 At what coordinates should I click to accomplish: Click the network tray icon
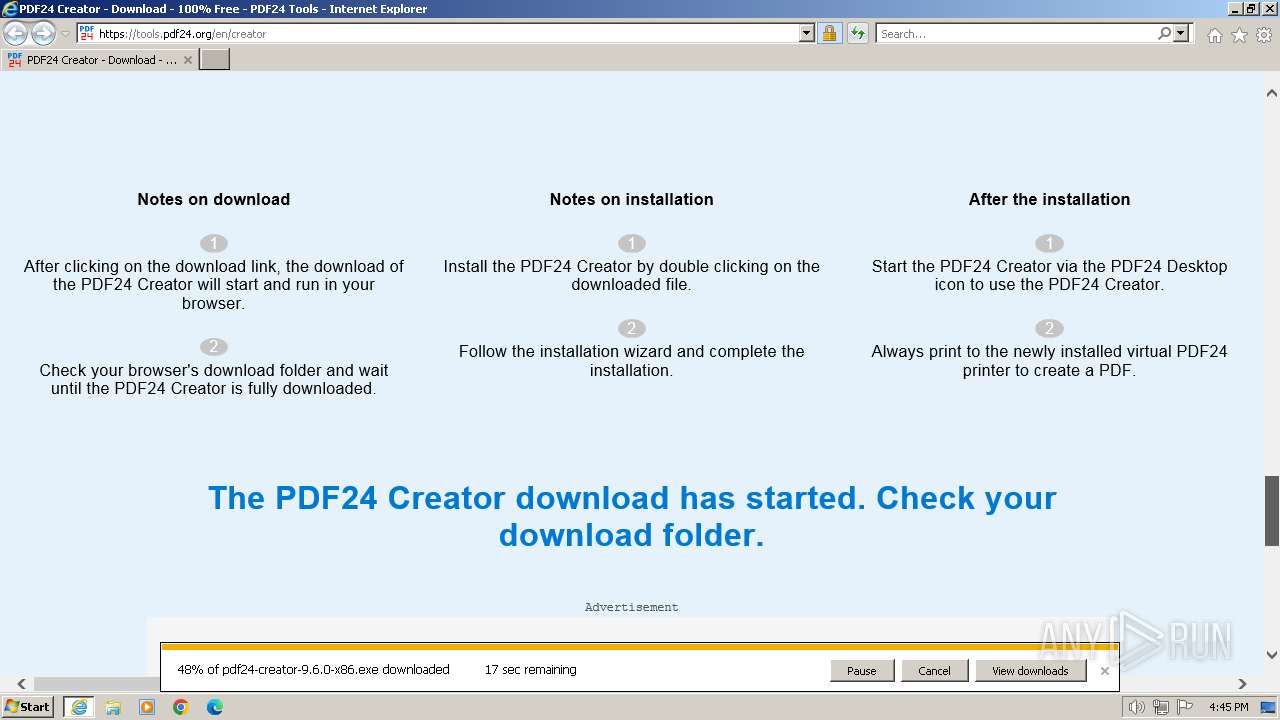point(1161,707)
